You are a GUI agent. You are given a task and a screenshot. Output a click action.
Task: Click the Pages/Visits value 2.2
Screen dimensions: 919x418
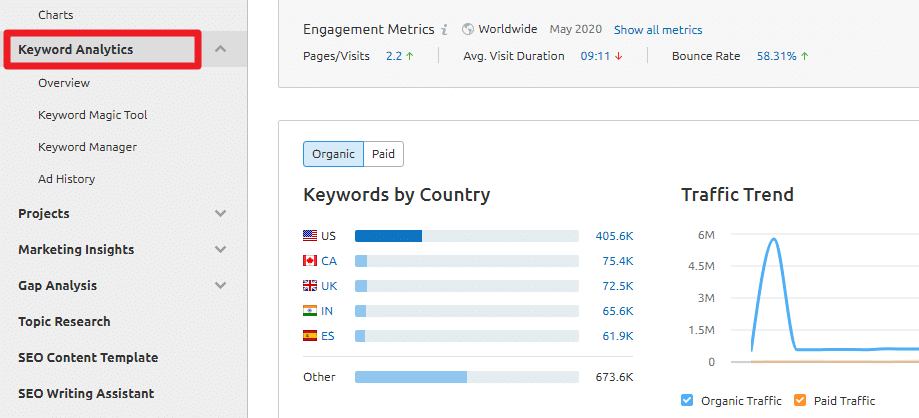393,56
